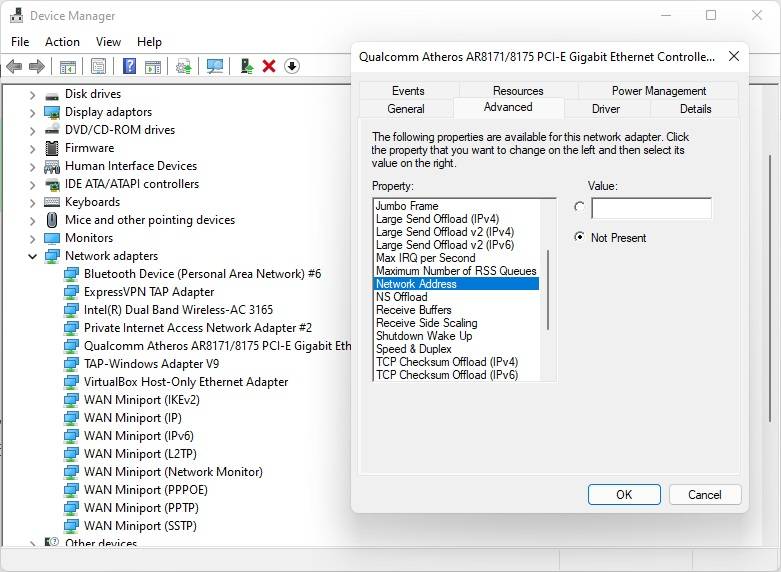Click the Keyboards category icon
The width and height of the screenshot is (781, 572).
pyautogui.click(x=52, y=202)
